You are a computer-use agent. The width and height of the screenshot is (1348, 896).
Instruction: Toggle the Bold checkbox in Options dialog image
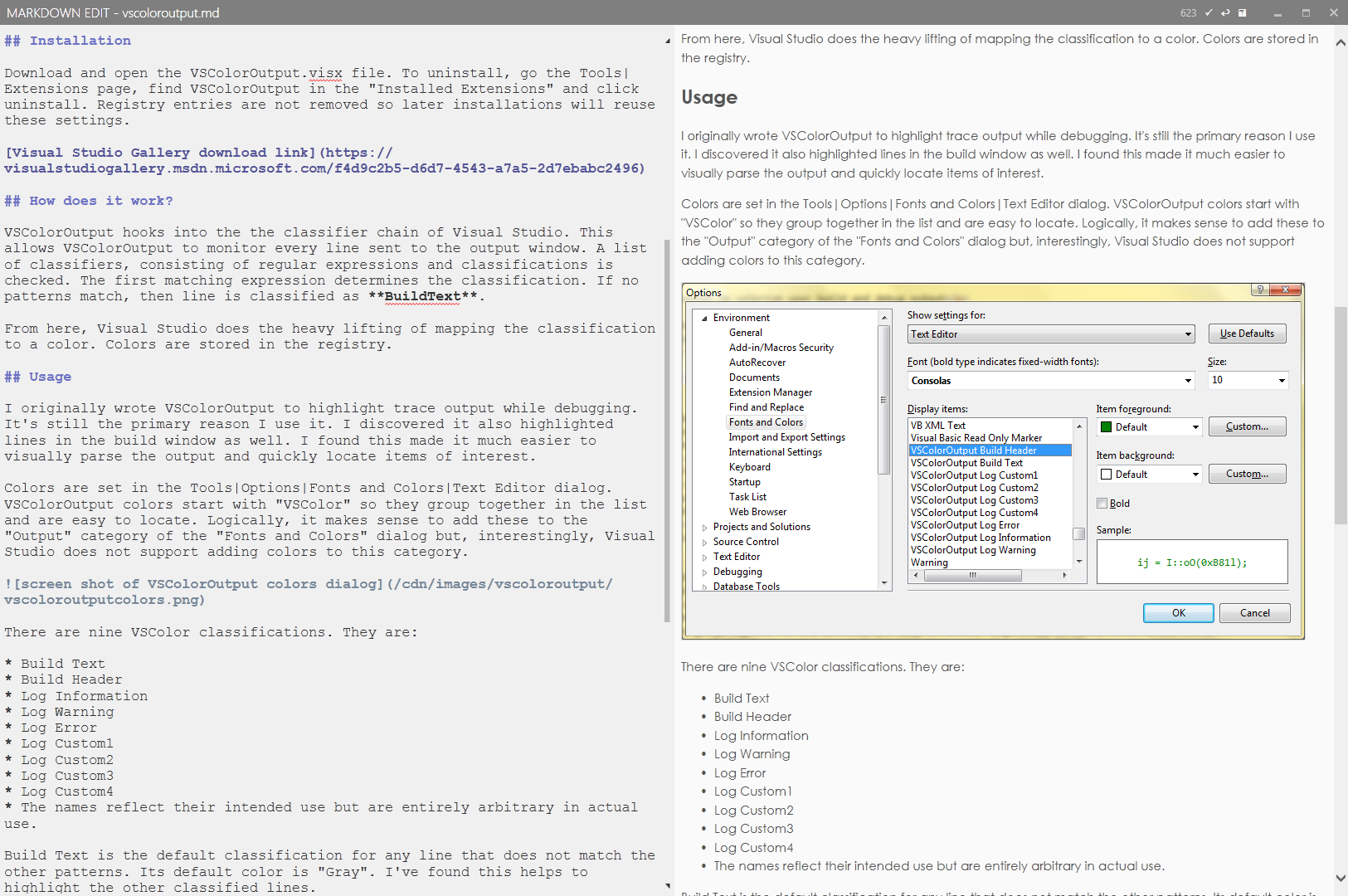[1102, 504]
